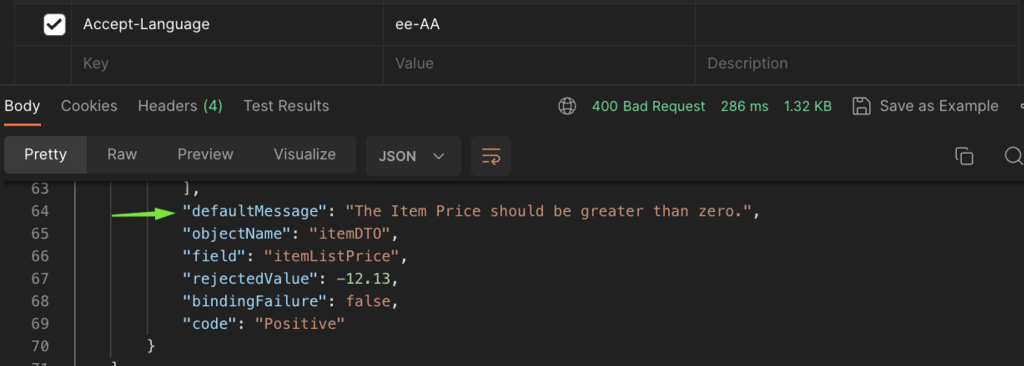1024x366 pixels.
Task: Open the Headers (4) tab
Action: click(180, 106)
